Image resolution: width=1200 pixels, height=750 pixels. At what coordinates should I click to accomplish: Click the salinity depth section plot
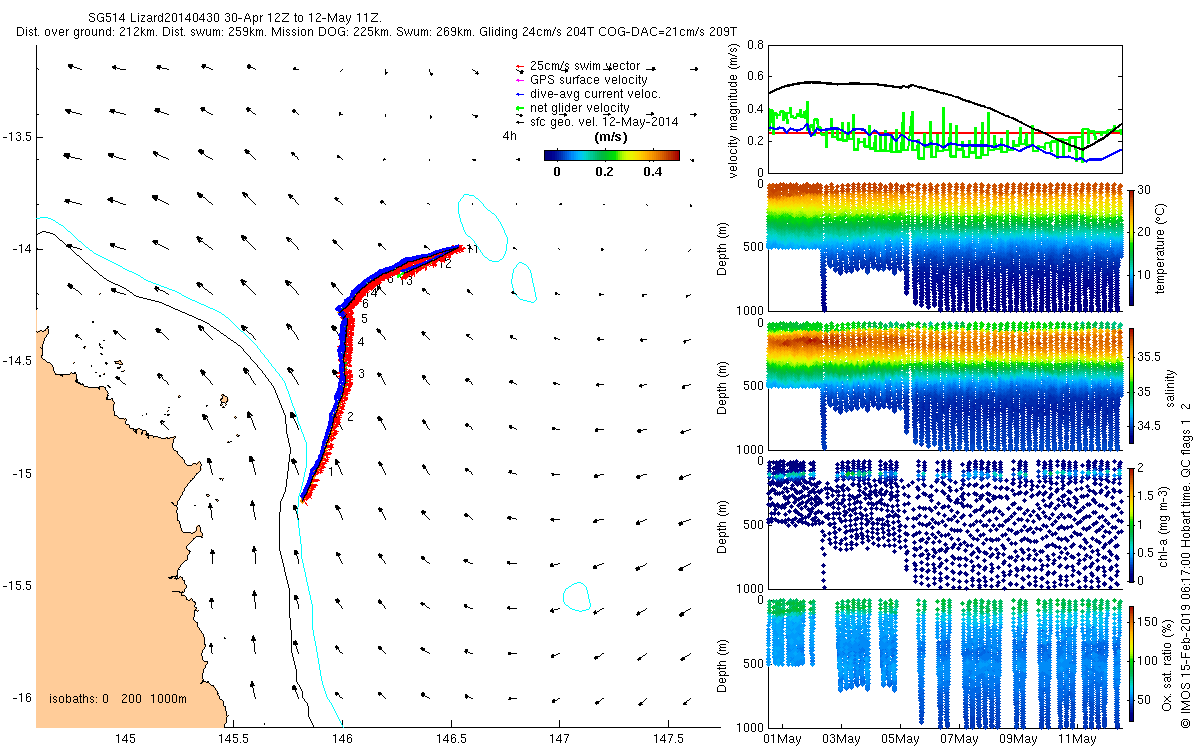tap(945, 385)
